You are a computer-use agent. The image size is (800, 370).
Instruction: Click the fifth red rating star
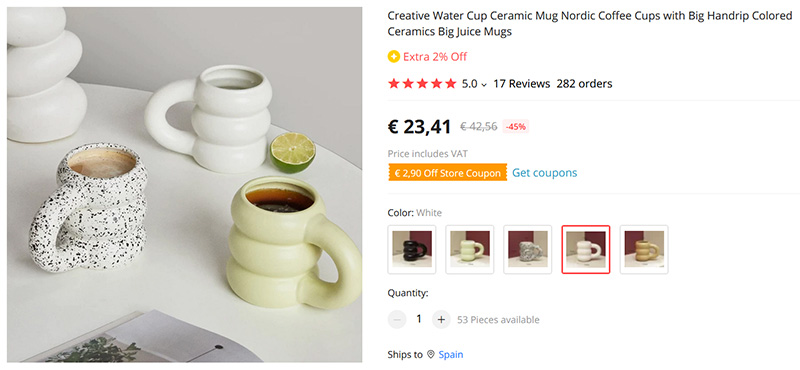[x=451, y=84]
